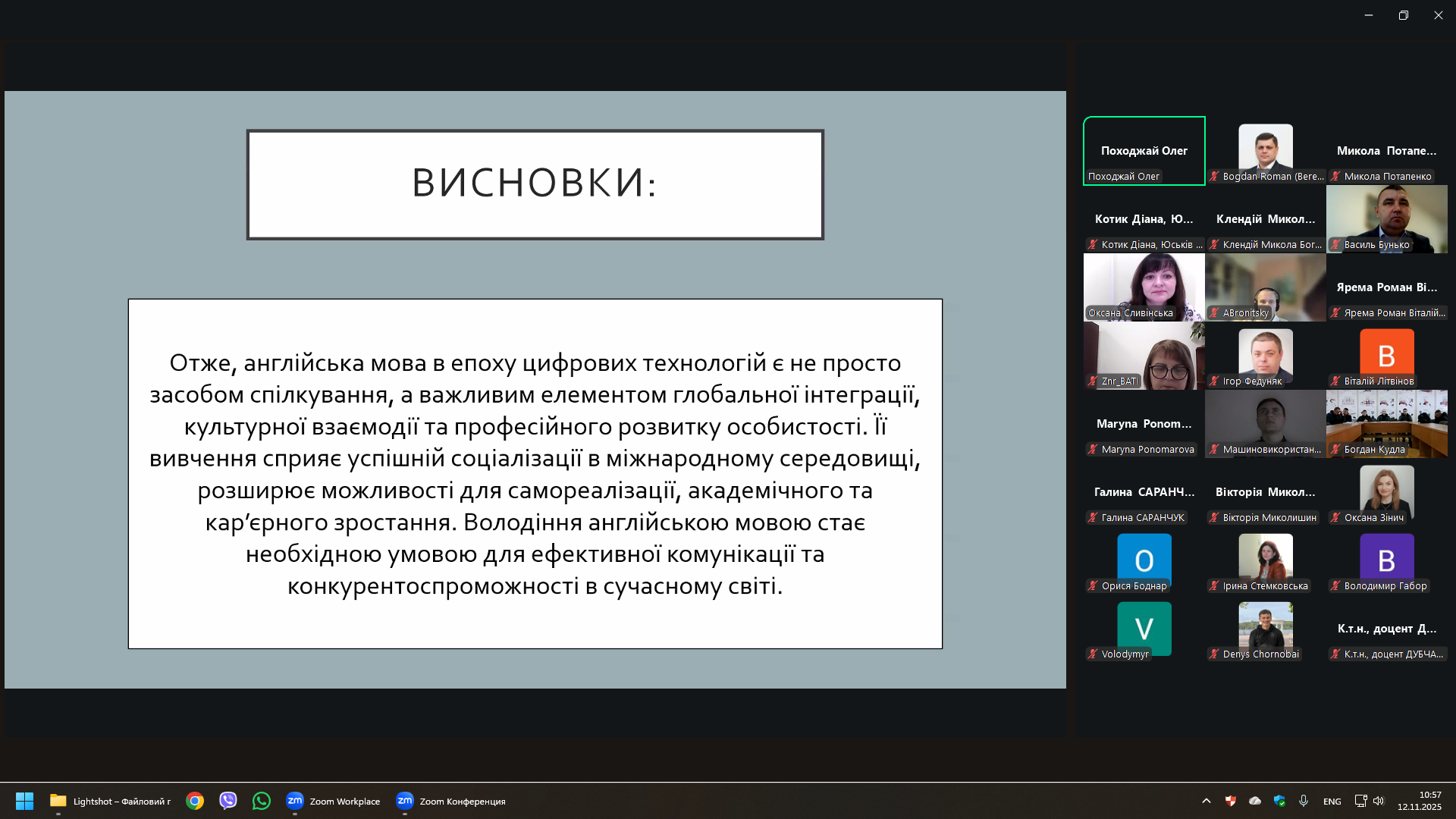Image resolution: width=1456 pixels, height=819 pixels.
Task: Launch Google Chrome from taskbar
Action: [195, 801]
